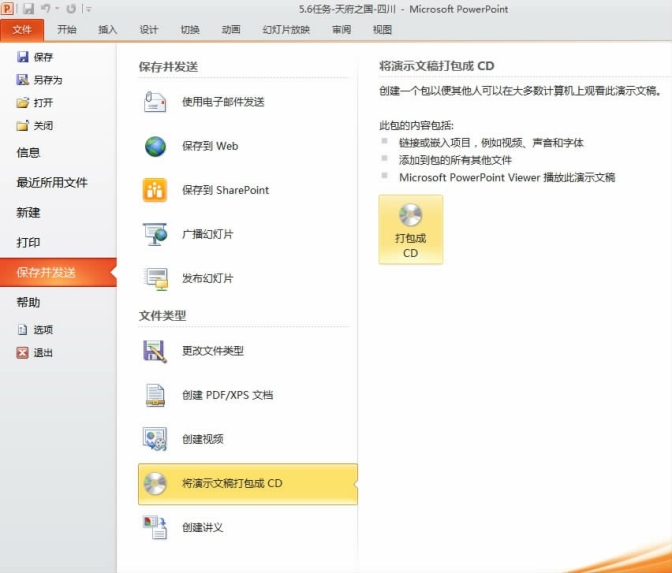Click the 创建视频 icon
Viewport: 672px width, 573px height.
pyautogui.click(x=155, y=439)
